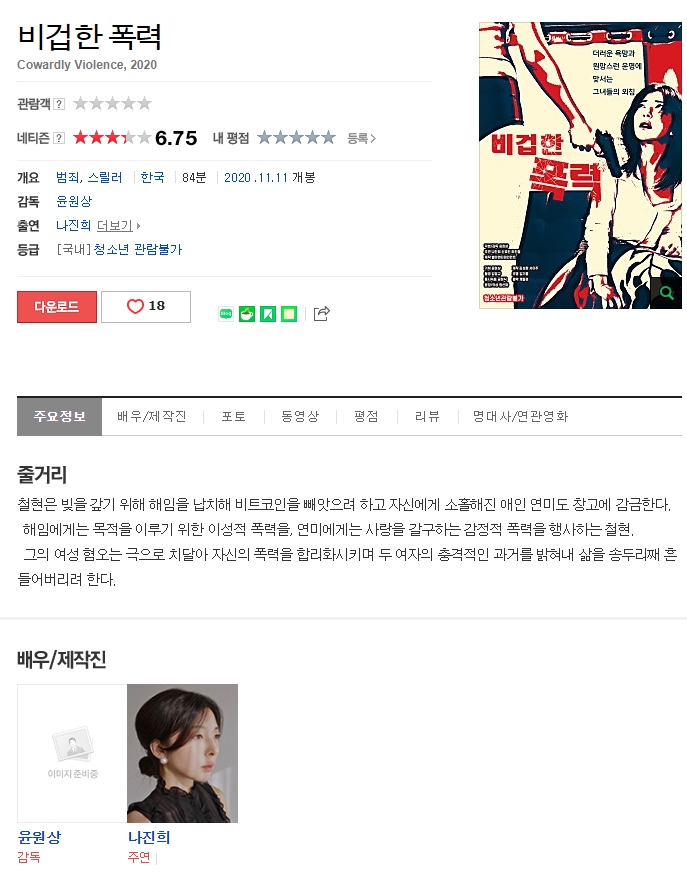The height and width of the screenshot is (878, 687).
Task: Share the movie to Naver Blog
Action: [226, 314]
